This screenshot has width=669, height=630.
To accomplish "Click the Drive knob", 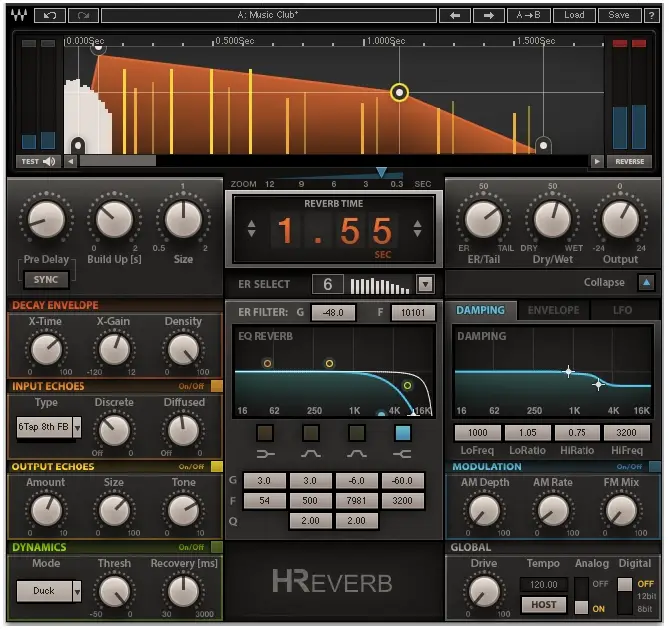I will 484,592.
